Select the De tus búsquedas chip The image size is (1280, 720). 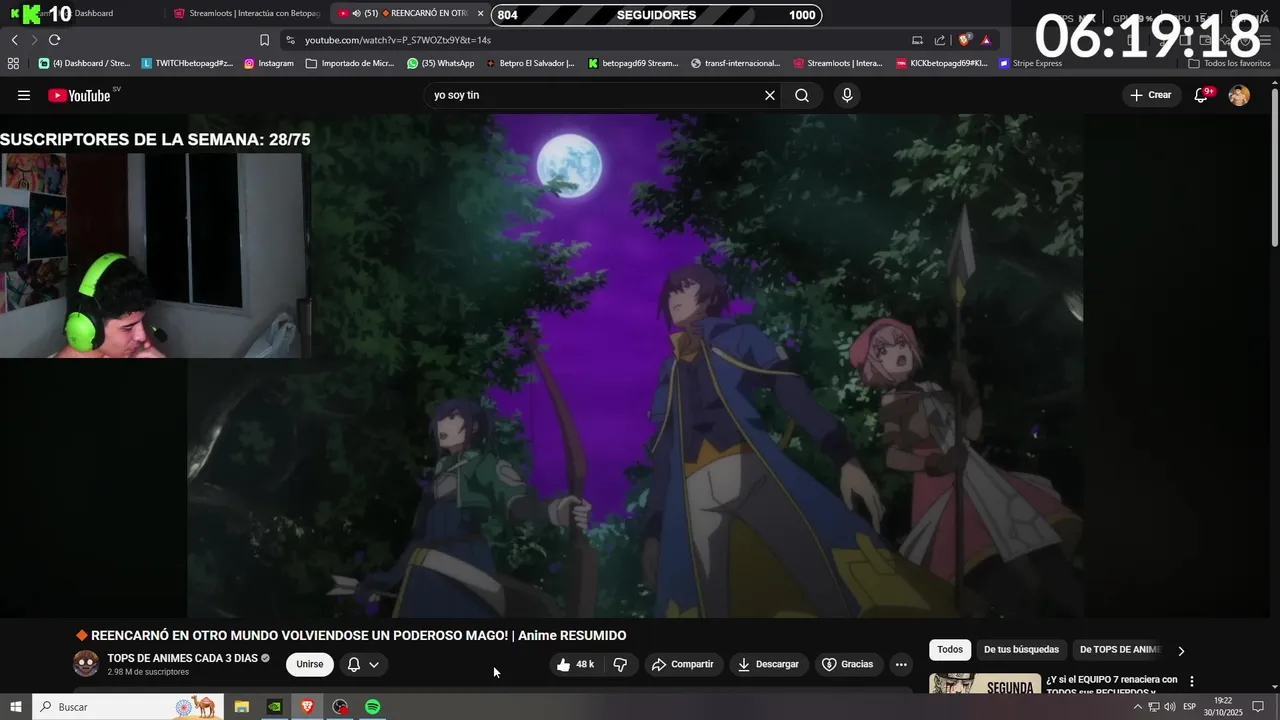click(1021, 649)
